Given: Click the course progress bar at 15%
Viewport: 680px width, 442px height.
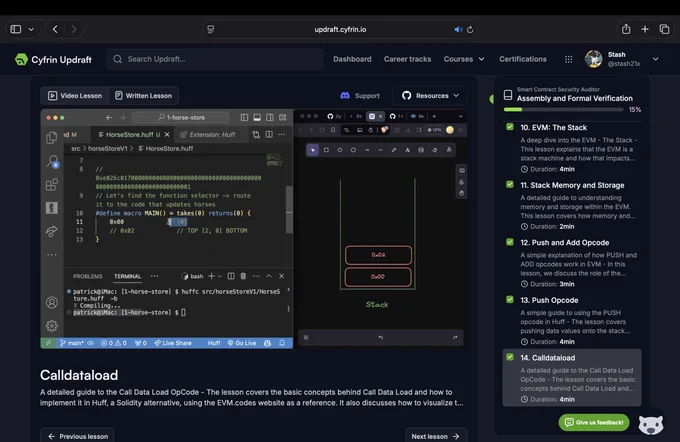Looking at the screenshot, I should 563,109.
